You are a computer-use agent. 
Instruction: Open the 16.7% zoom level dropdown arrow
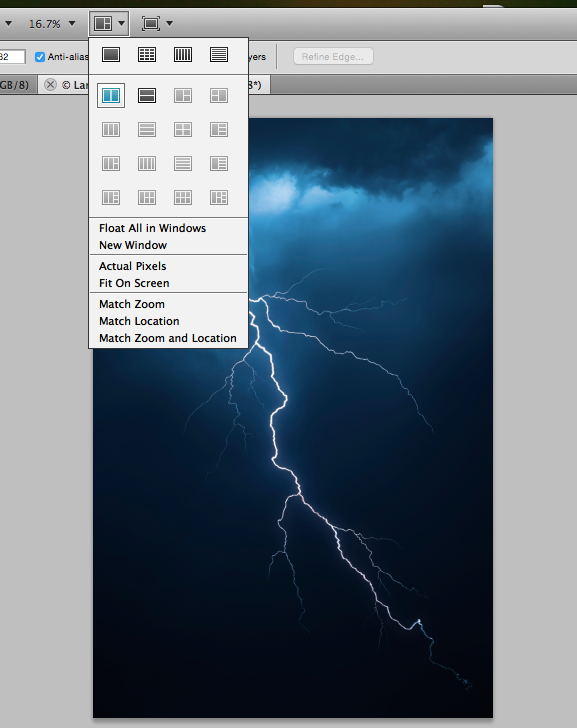72,23
